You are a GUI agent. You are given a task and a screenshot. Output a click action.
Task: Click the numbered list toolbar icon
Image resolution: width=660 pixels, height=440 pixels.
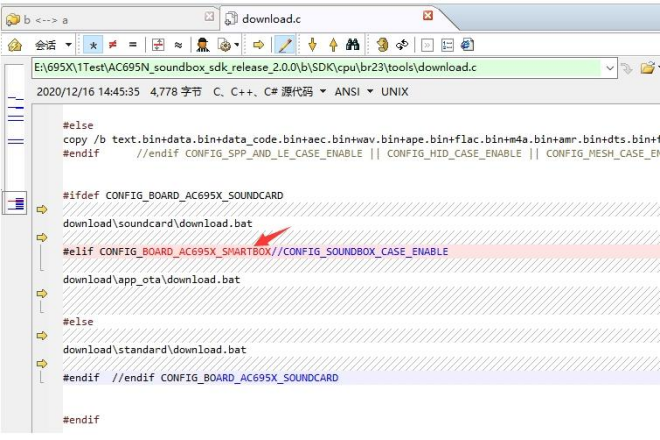447,45
